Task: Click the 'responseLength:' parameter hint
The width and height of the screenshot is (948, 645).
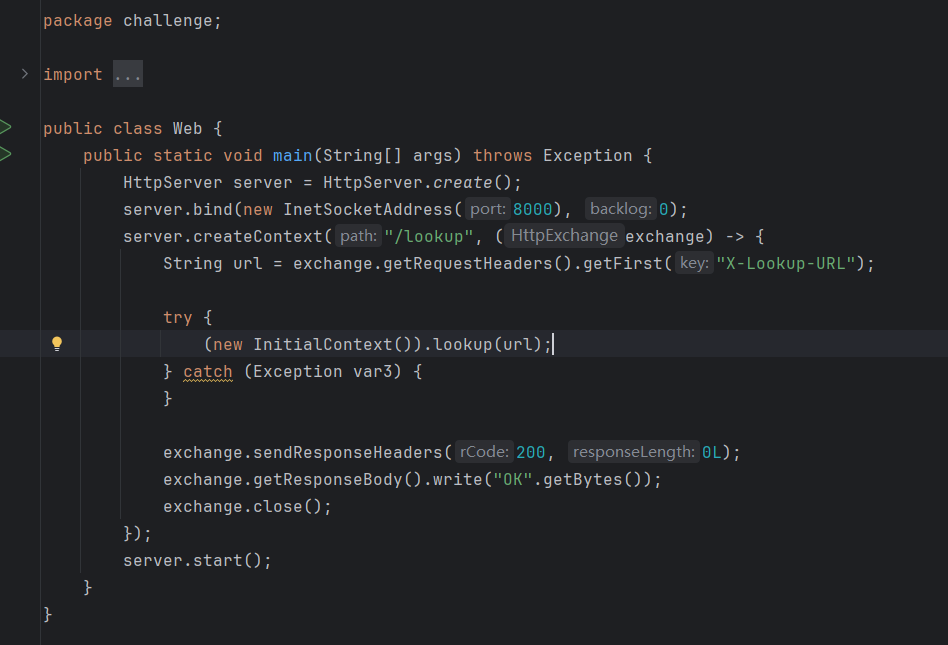Action: point(633,452)
